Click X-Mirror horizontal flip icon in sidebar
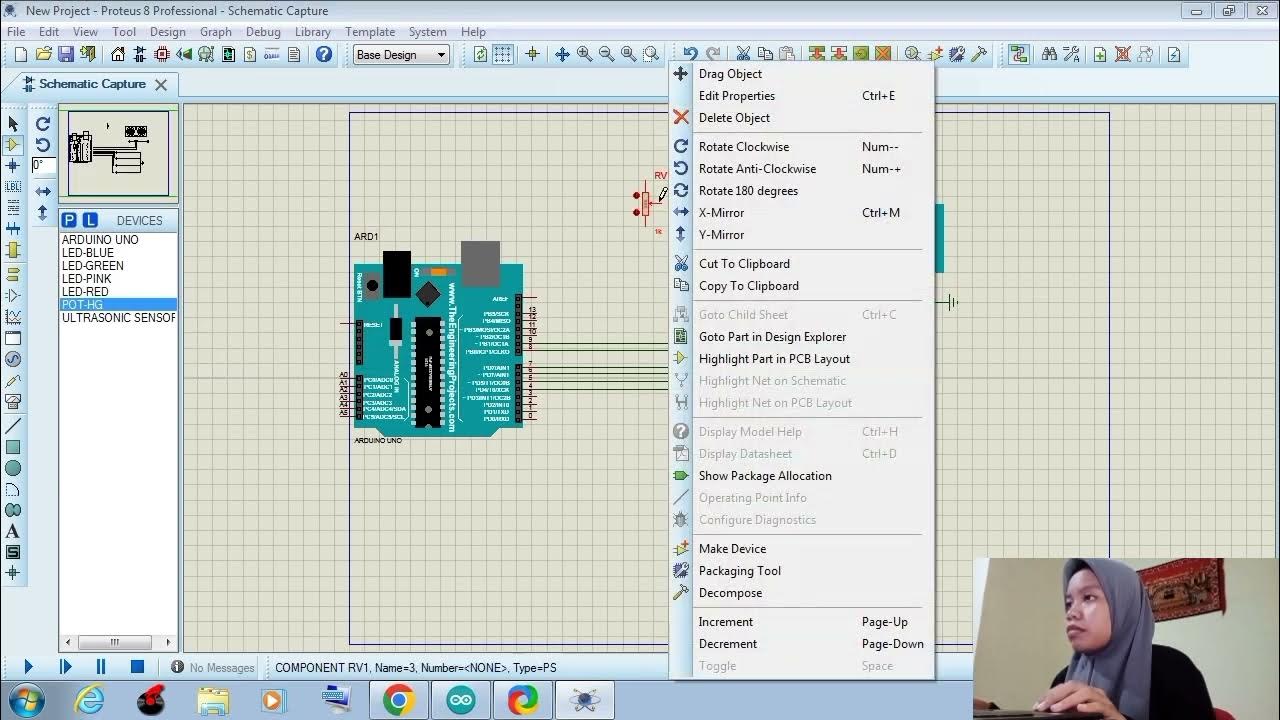This screenshot has width=1280, height=720. tap(43, 191)
